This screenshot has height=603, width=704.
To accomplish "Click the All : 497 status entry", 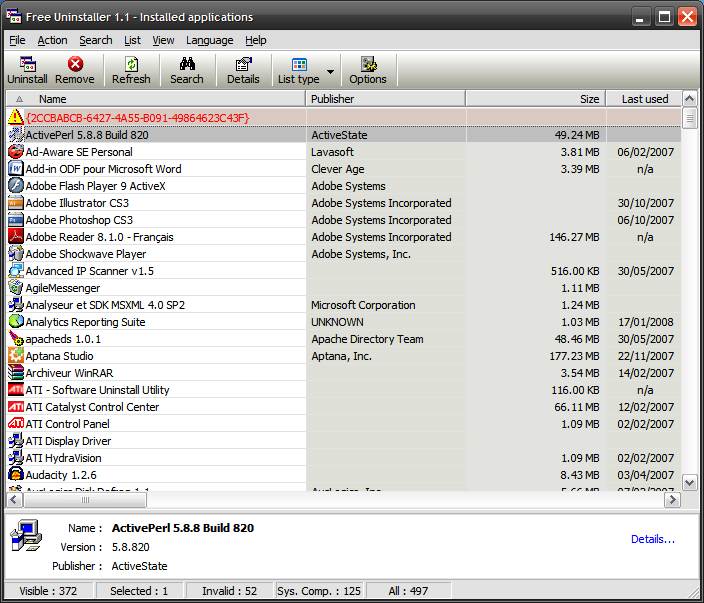I will [408, 591].
